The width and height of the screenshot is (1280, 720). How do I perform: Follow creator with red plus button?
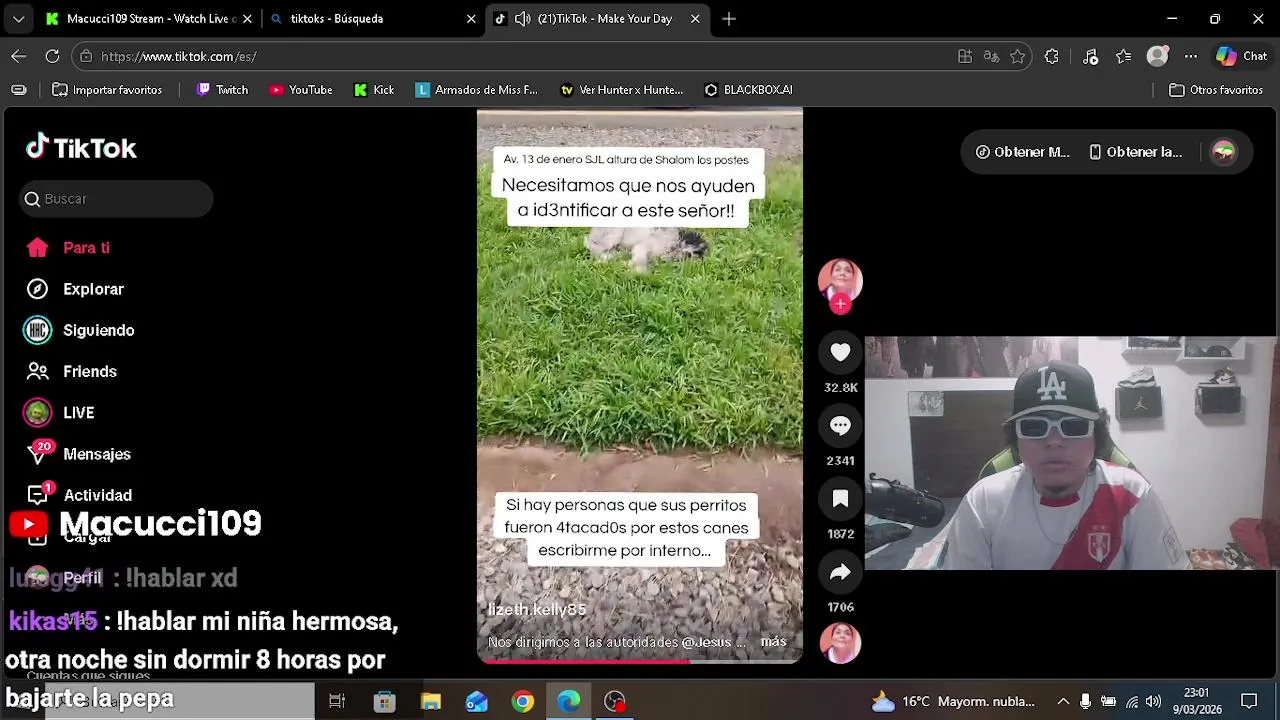pyautogui.click(x=840, y=304)
